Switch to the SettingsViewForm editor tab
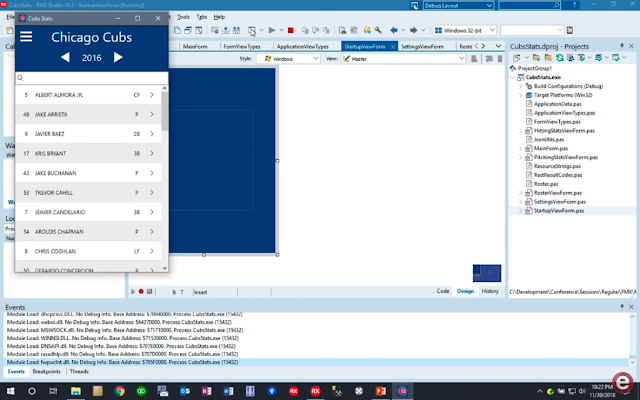Screen dimensions: 640x400 (x=422, y=47)
